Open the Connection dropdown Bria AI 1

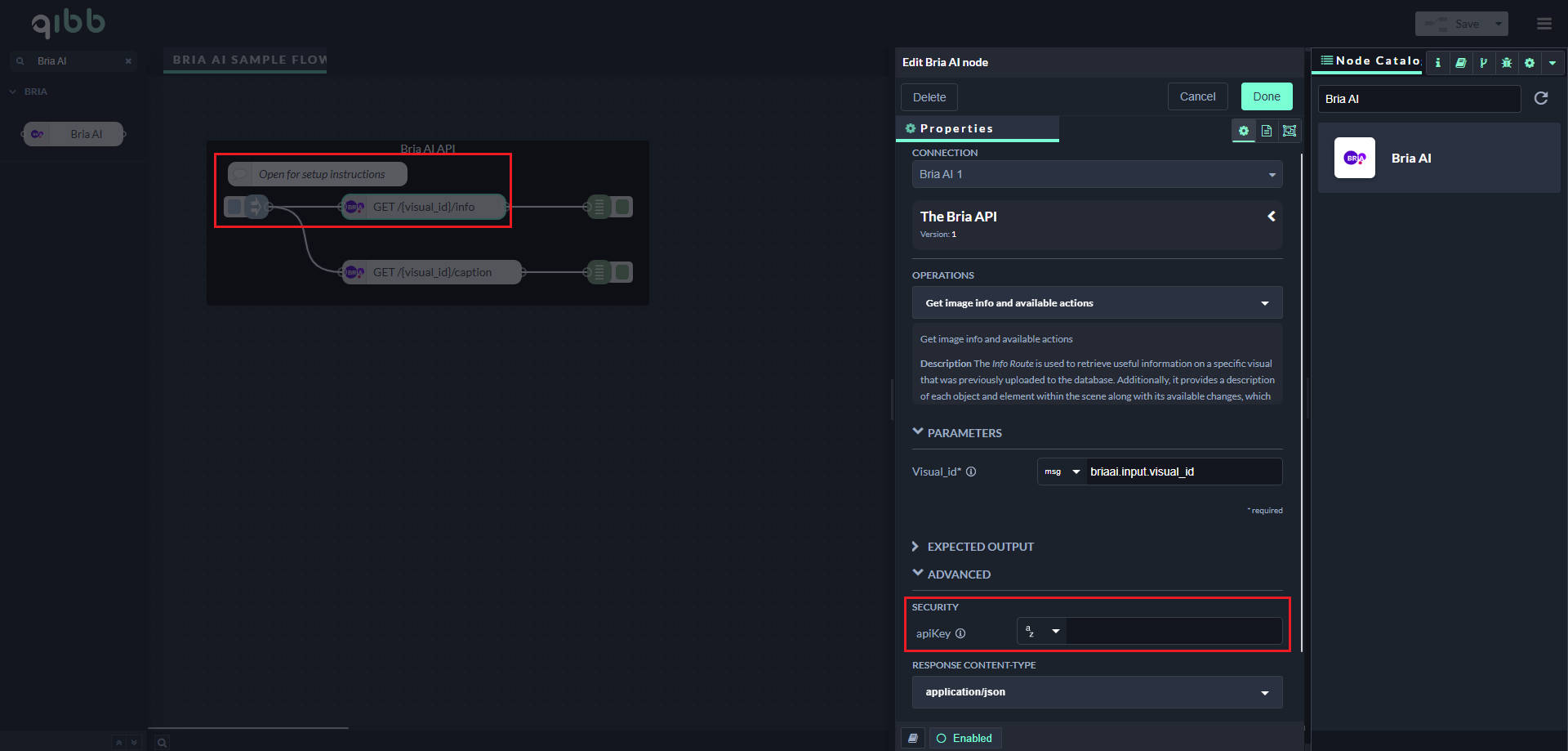(1097, 174)
